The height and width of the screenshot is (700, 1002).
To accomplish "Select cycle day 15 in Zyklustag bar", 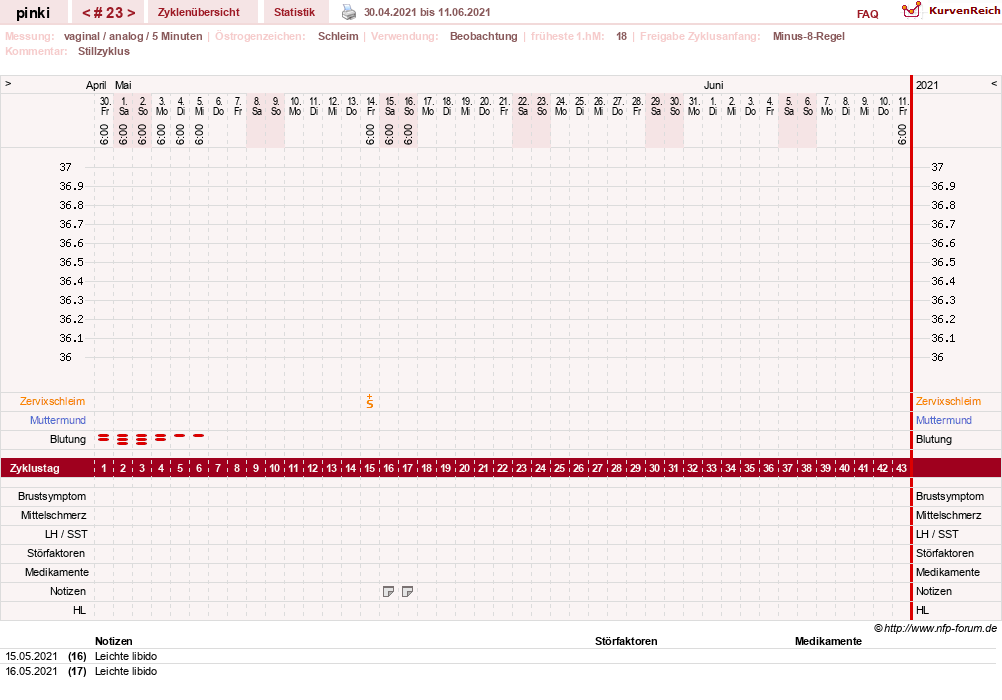I will (x=369, y=469).
